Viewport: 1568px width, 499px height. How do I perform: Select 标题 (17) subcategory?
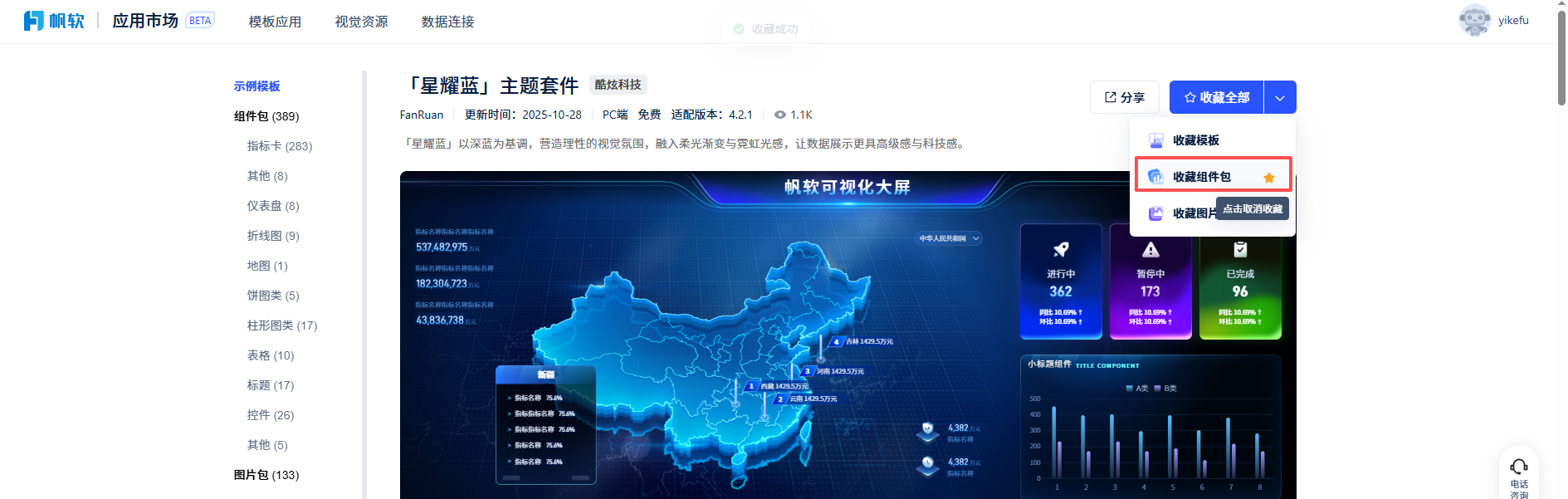click(x=271, y=385)
